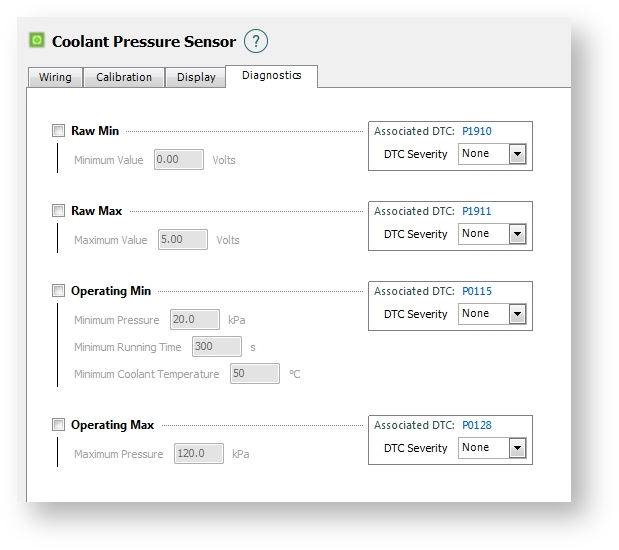The width and height of the screenshot is (619, 550).
Task: Open DTC Severity dropdown for P0115
Action: (x=516, y=314)
